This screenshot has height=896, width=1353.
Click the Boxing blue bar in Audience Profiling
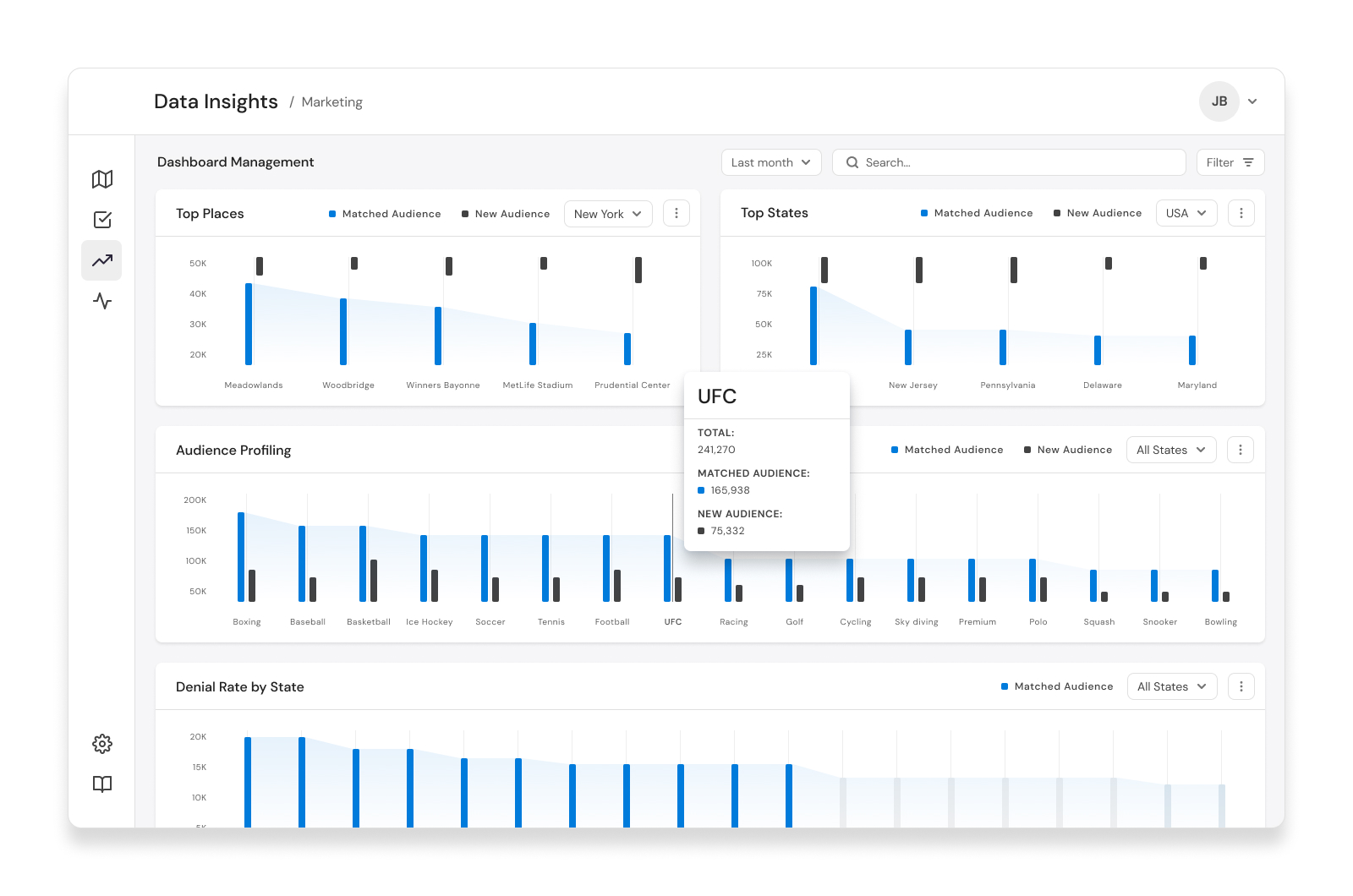(241, 557)
